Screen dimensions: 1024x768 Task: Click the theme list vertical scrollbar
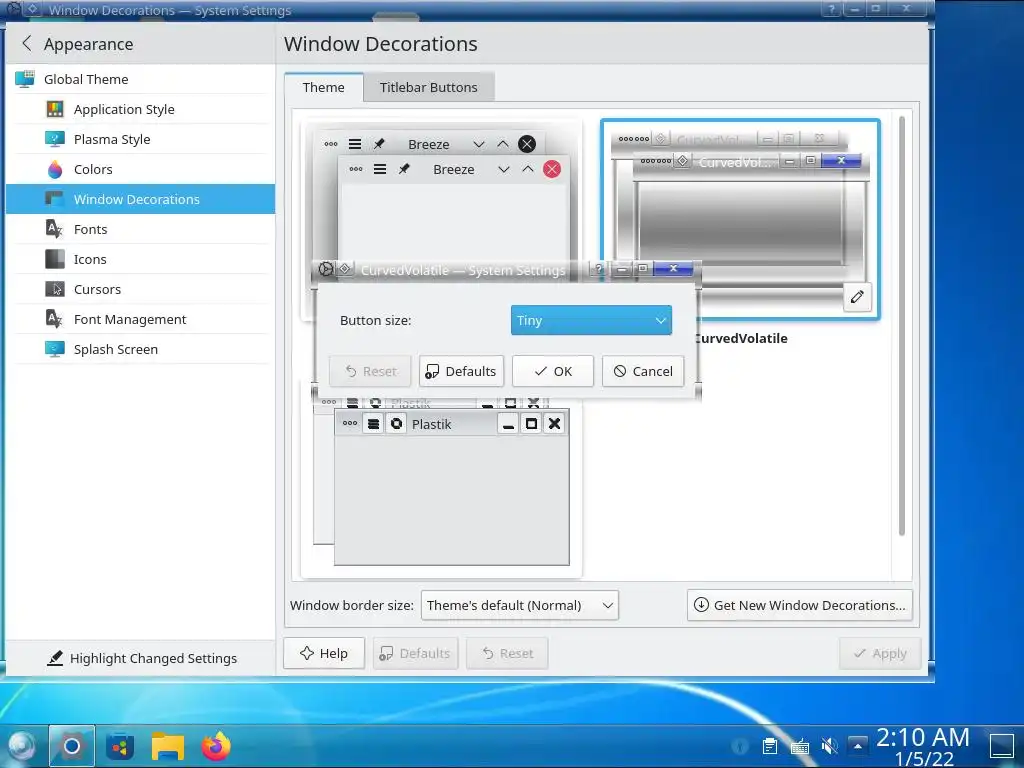pos(902,327)
